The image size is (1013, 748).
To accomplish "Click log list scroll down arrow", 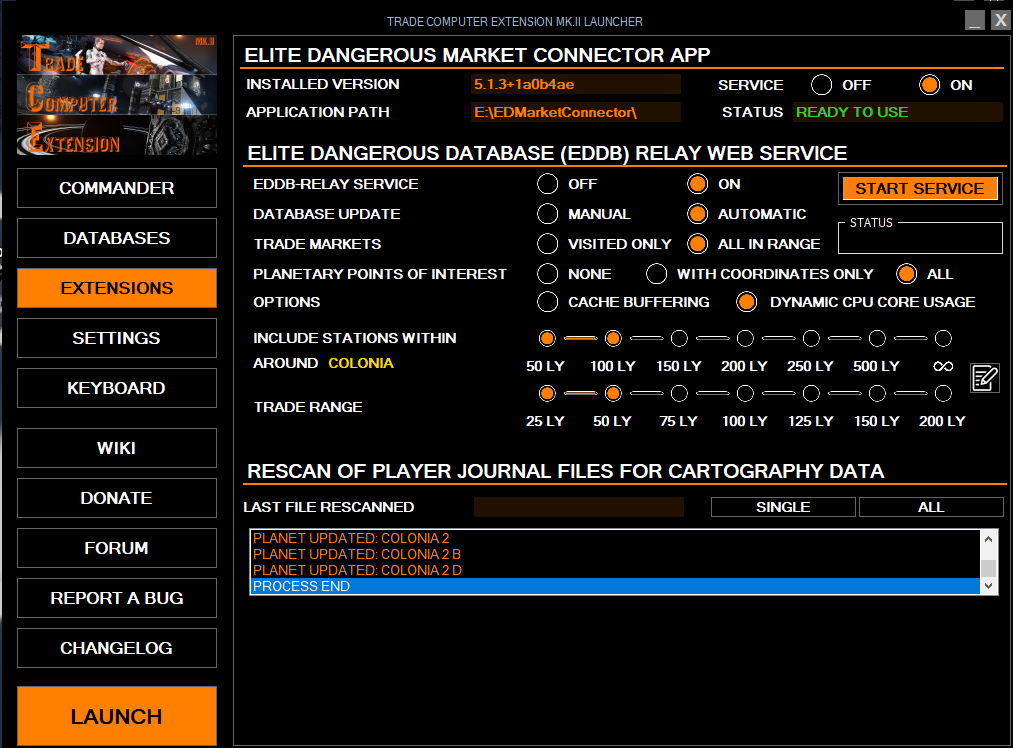I will 988,586.
